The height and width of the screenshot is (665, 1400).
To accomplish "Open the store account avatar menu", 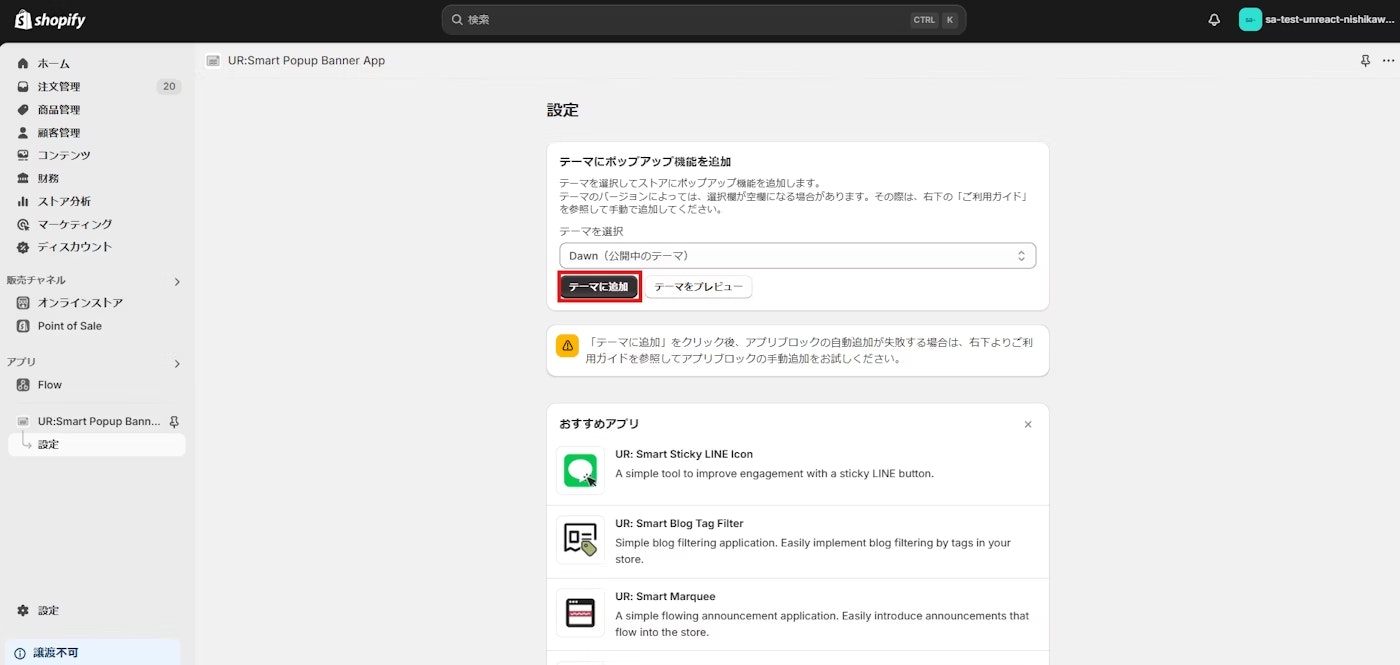I will tap(1250, 20).
